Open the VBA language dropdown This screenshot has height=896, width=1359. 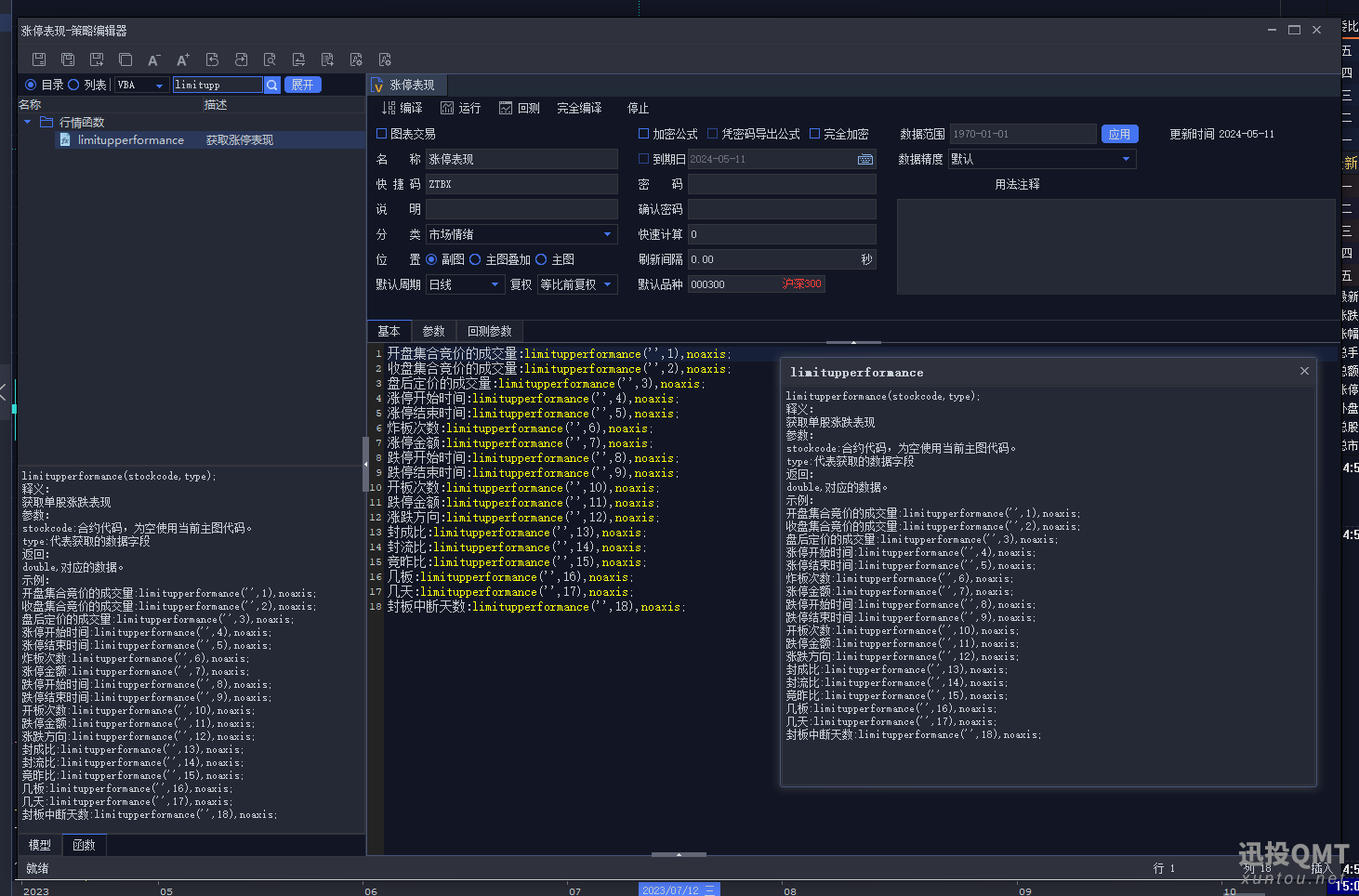pyautogui.click(x=141, y=85)
